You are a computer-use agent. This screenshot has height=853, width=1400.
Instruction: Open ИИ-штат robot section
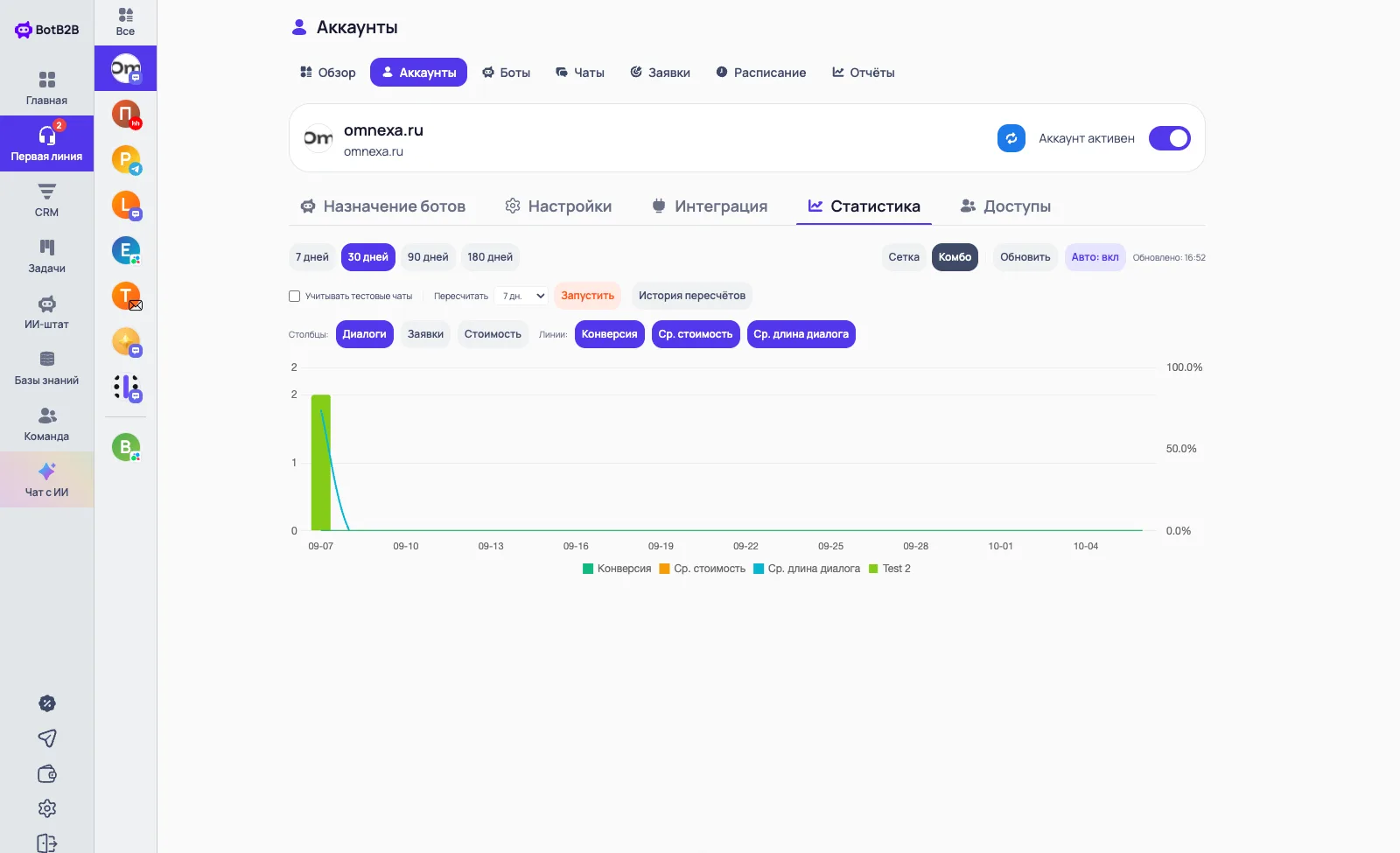(46, 312)
